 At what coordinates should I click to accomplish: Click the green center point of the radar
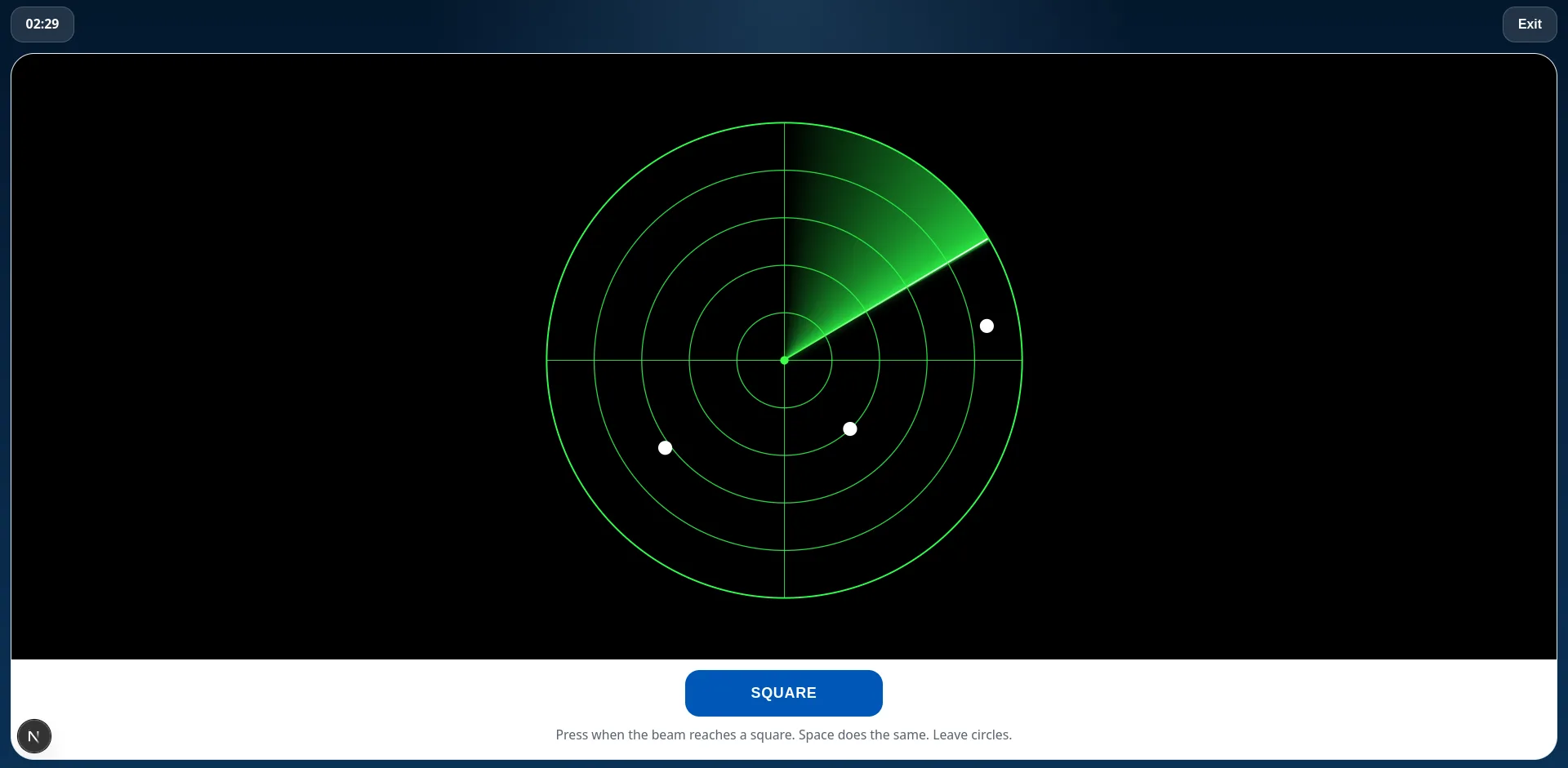(784, 360)
